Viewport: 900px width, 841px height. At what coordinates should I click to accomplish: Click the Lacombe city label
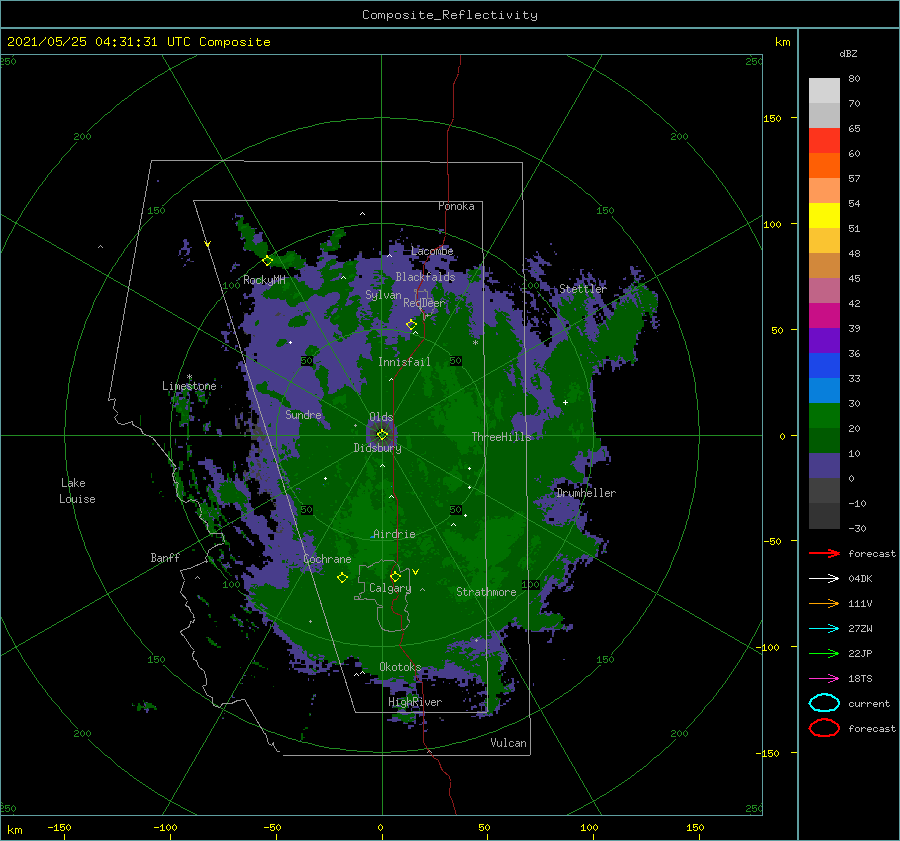(432, 251)
